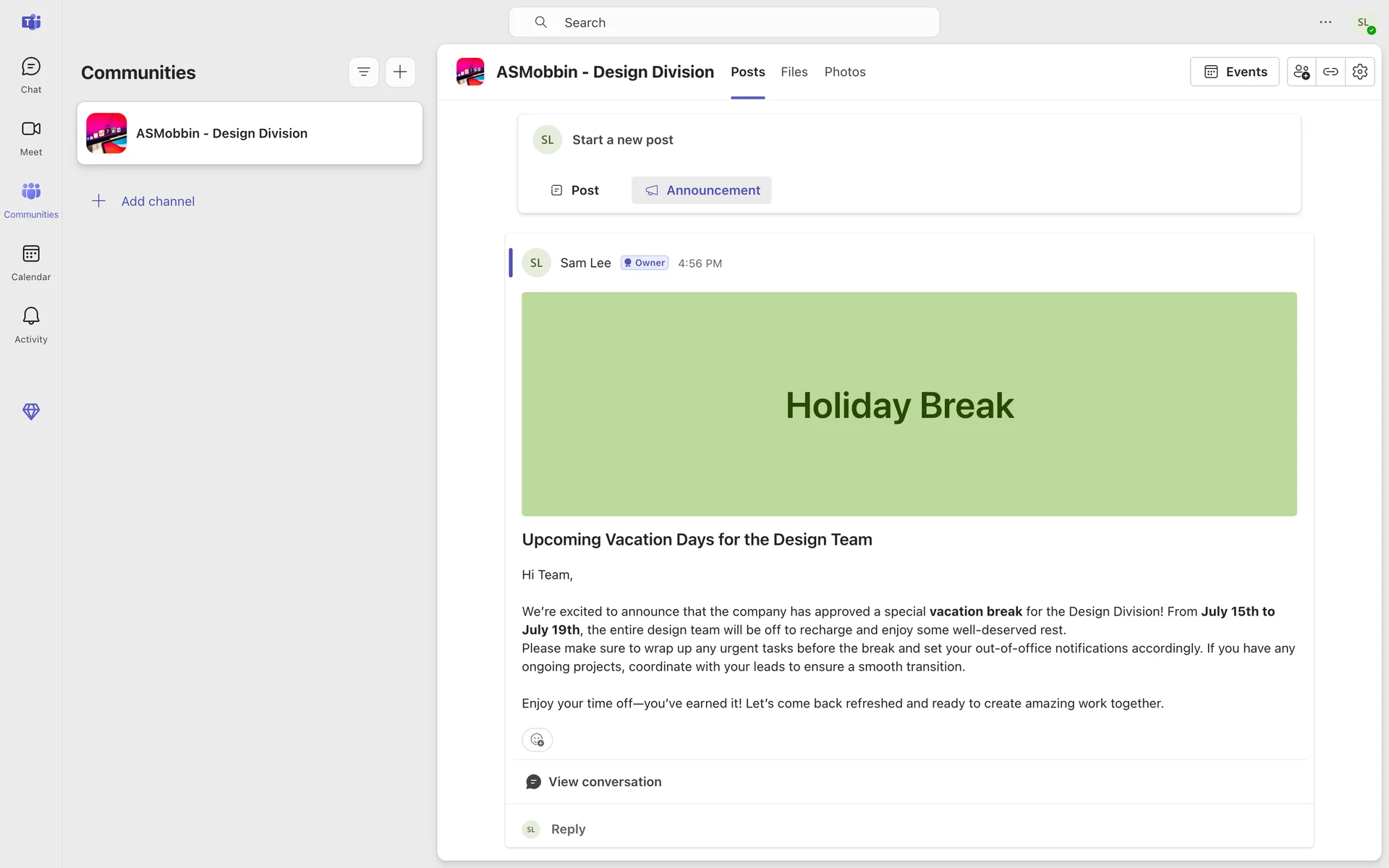
Task: Switch to the Files tab
Action: coord(794,72)
